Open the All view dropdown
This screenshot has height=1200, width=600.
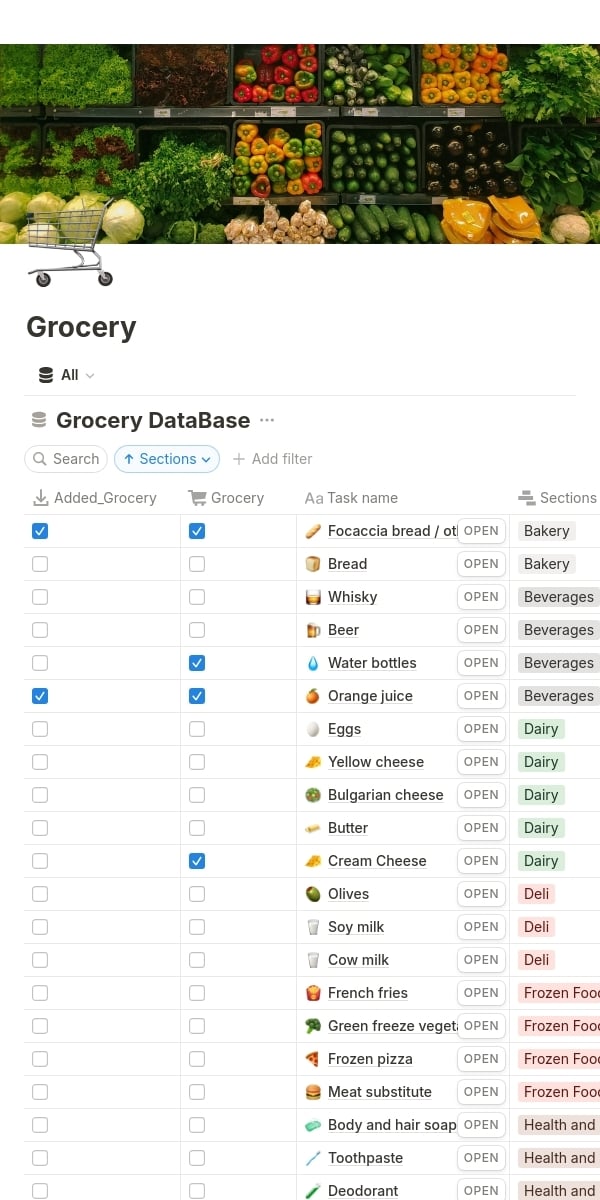[68, 375]
